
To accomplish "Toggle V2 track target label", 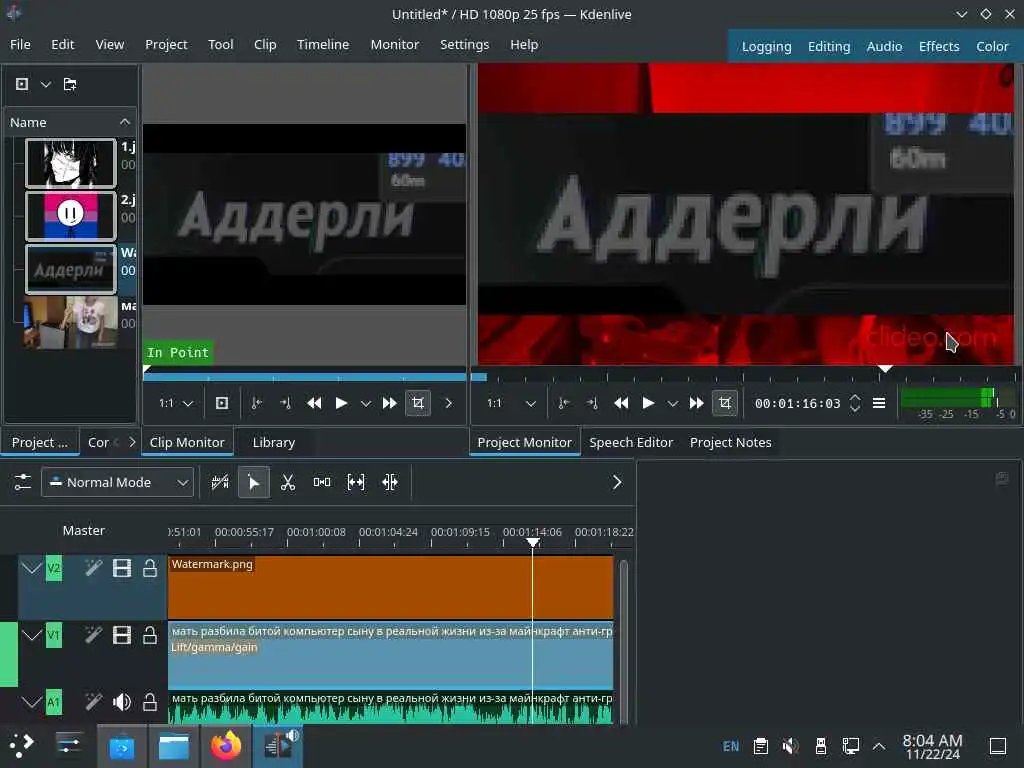I will click(x=54, y=568).
